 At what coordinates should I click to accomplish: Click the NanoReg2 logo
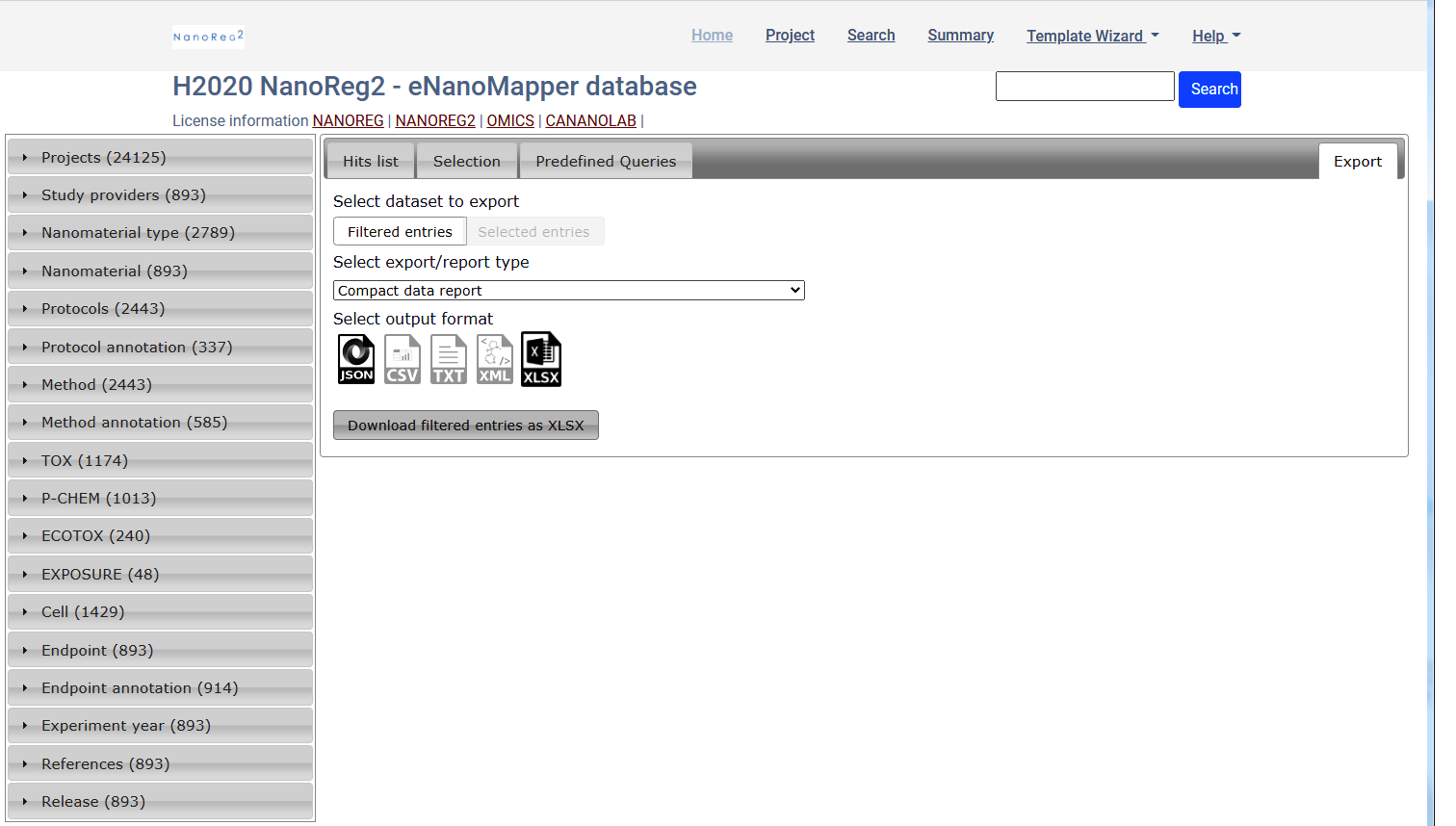point(208,37)
